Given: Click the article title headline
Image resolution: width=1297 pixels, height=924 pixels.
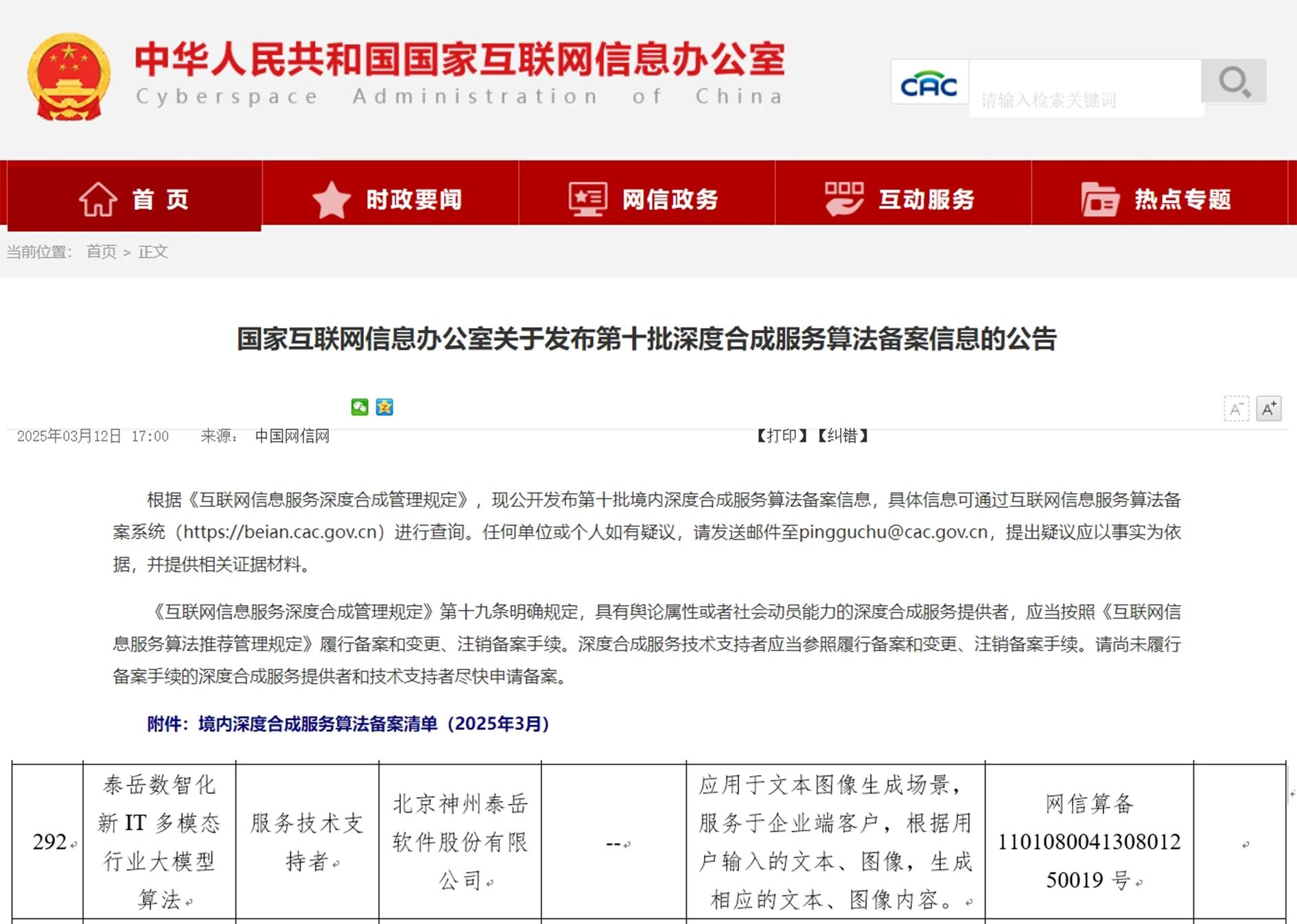Looking at the screenshot, I should pyautogui.click(x=646, y=339).
